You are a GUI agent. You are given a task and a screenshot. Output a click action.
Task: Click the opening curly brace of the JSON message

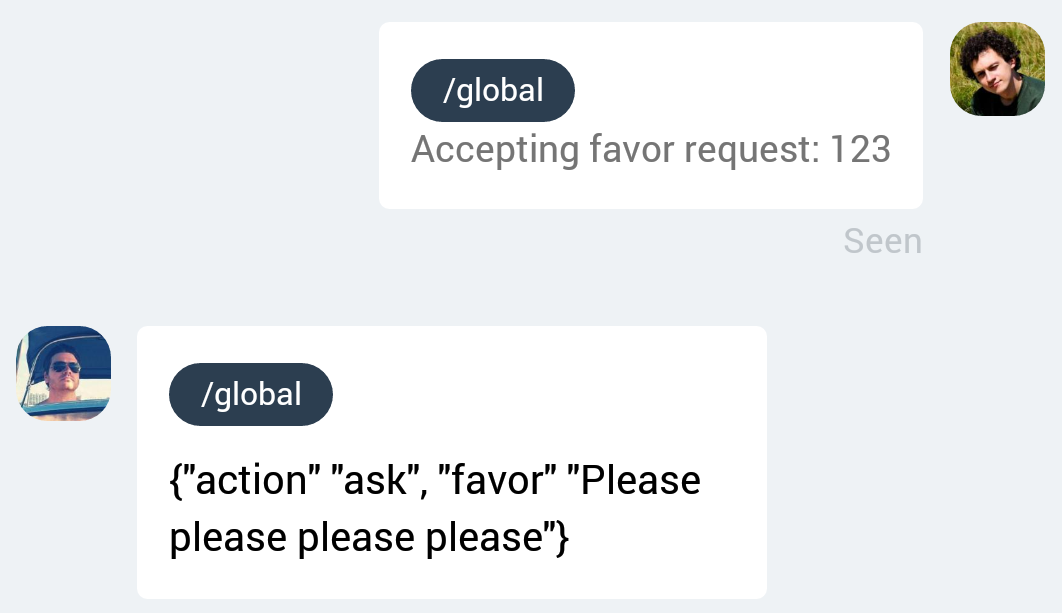[x=176, y=481]
